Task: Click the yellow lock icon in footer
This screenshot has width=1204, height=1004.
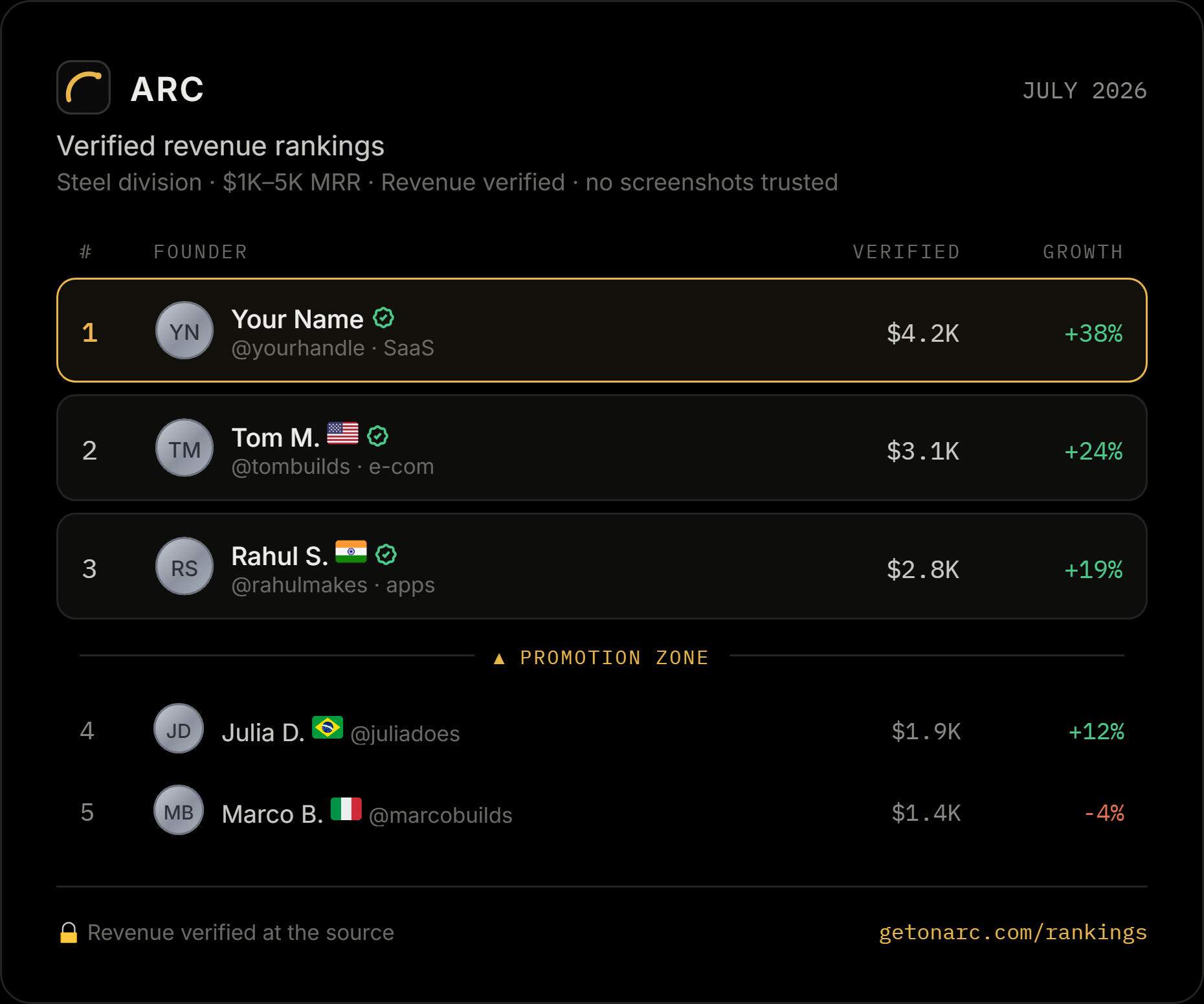Action: point(69,933)
